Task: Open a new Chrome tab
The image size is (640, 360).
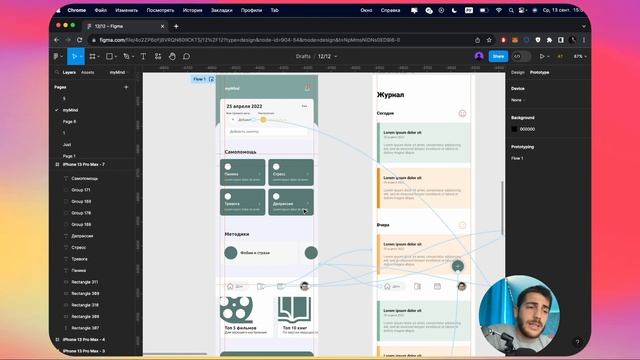Action: 176,26
